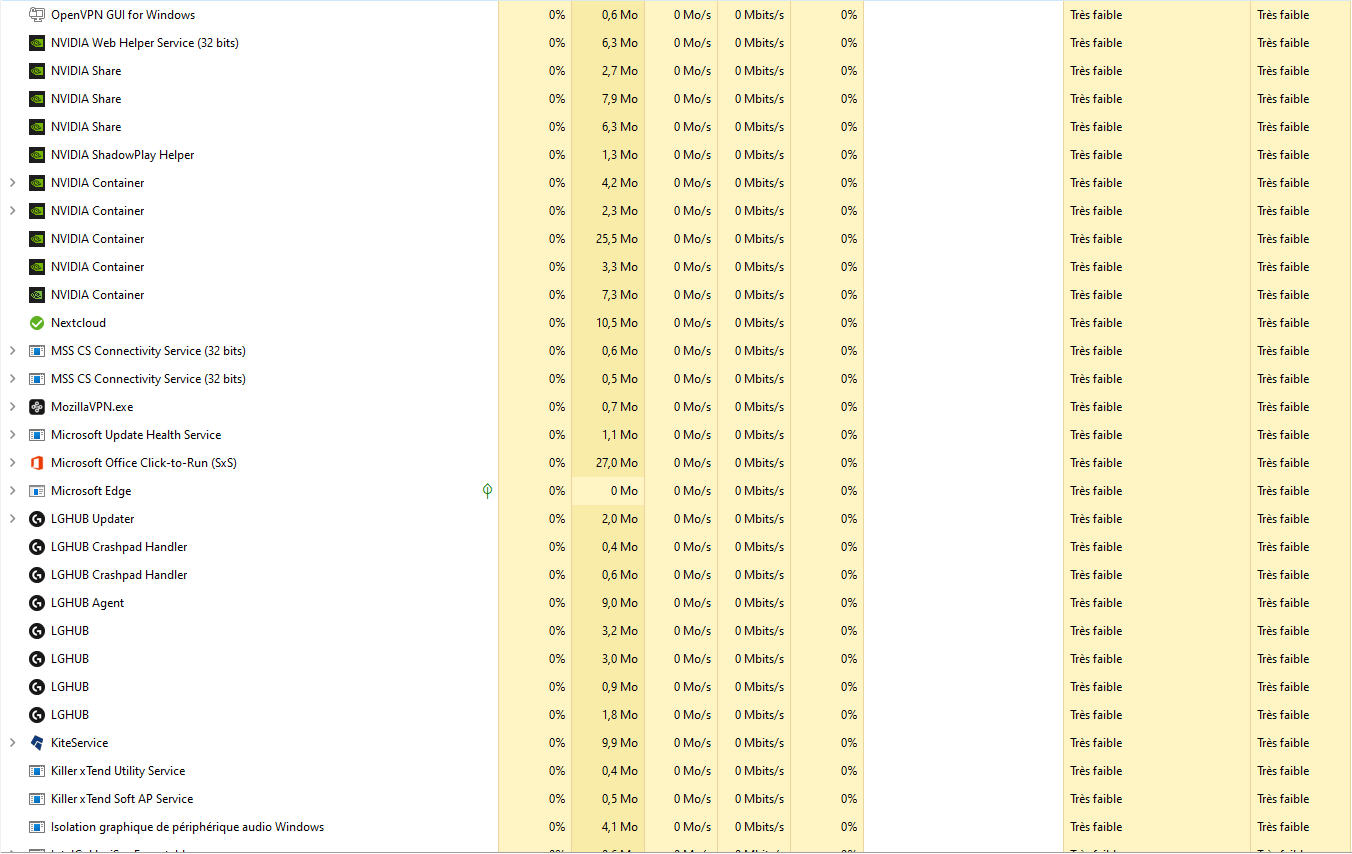The height and width of the screenshot is (854, 1352).
Task: Click the '4,1 Mo' memory cell
Action: [x=608, y=827]
